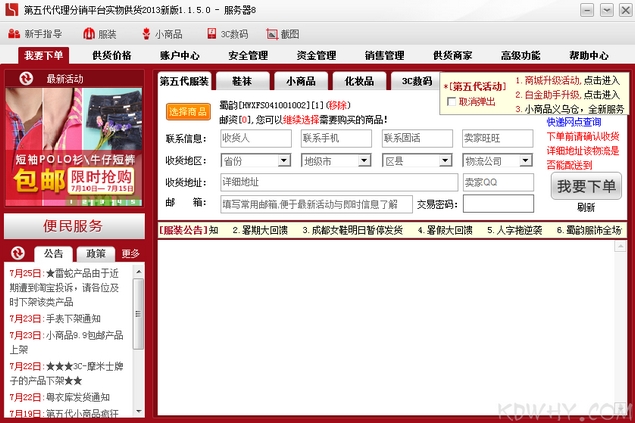Focus the 详细地址 input field
The height and width of the screenshot is (423, 635).
coord(339,183)
